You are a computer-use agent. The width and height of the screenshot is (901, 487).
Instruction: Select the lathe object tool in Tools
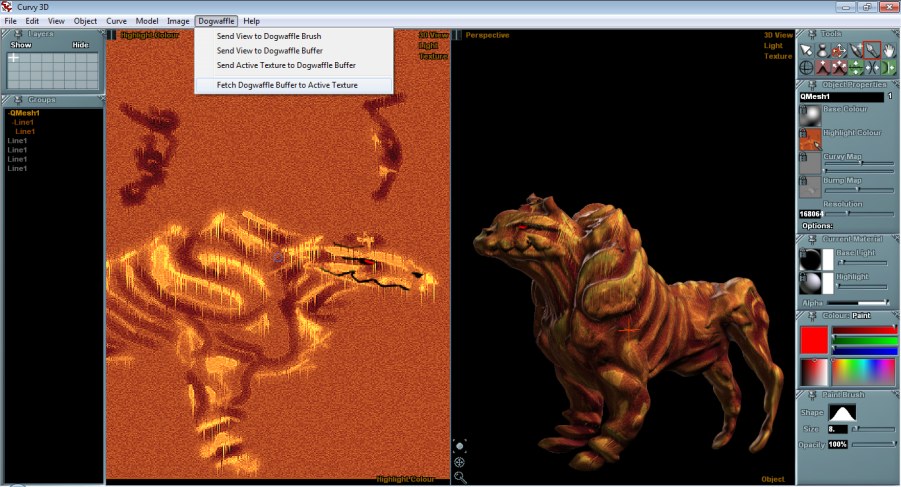coord(822,50)
